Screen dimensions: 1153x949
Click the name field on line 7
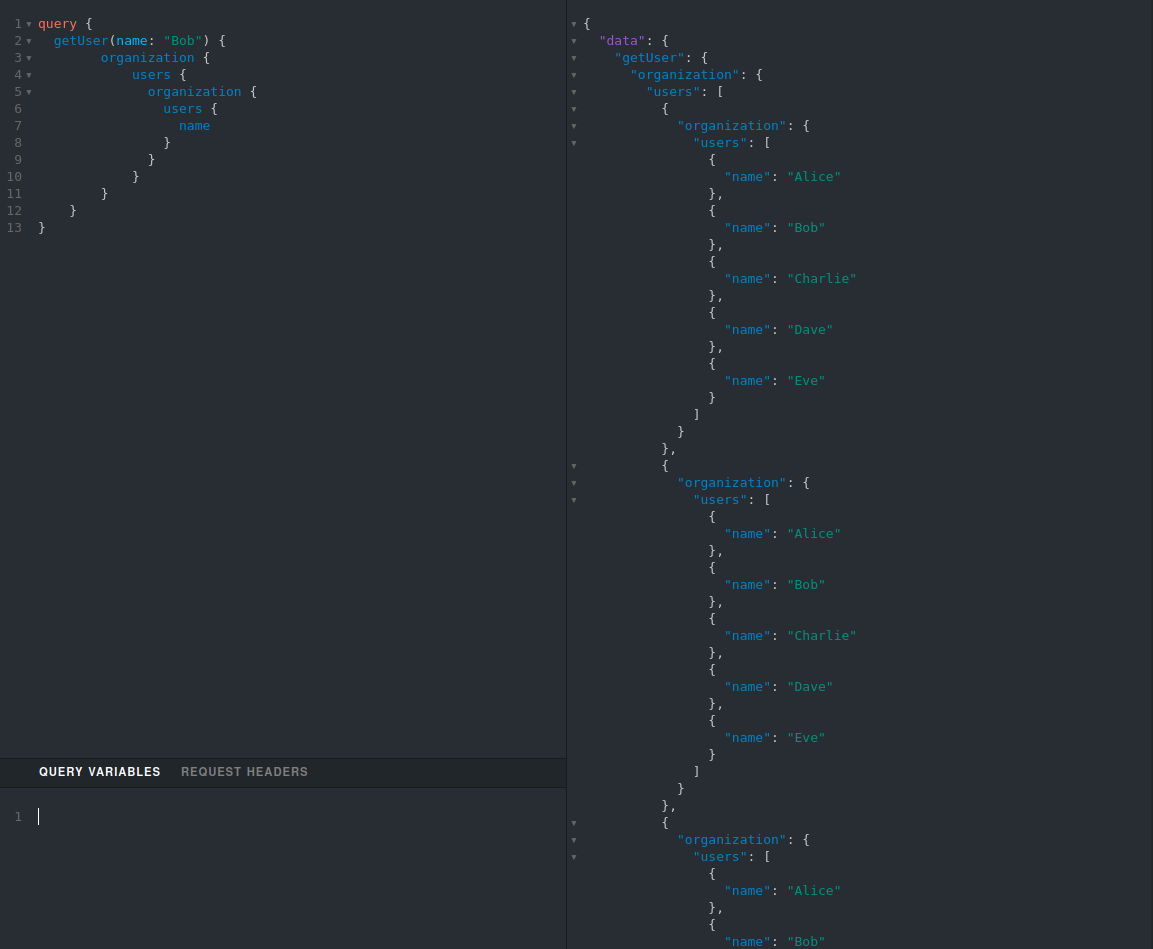194,125
